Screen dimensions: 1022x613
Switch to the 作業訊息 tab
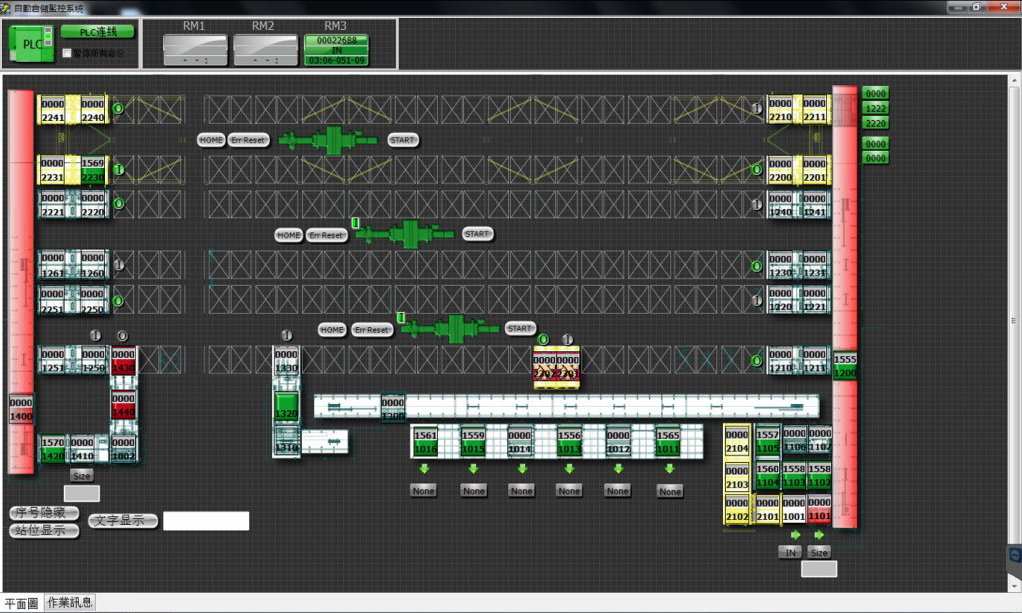click(x=70, y=603)
